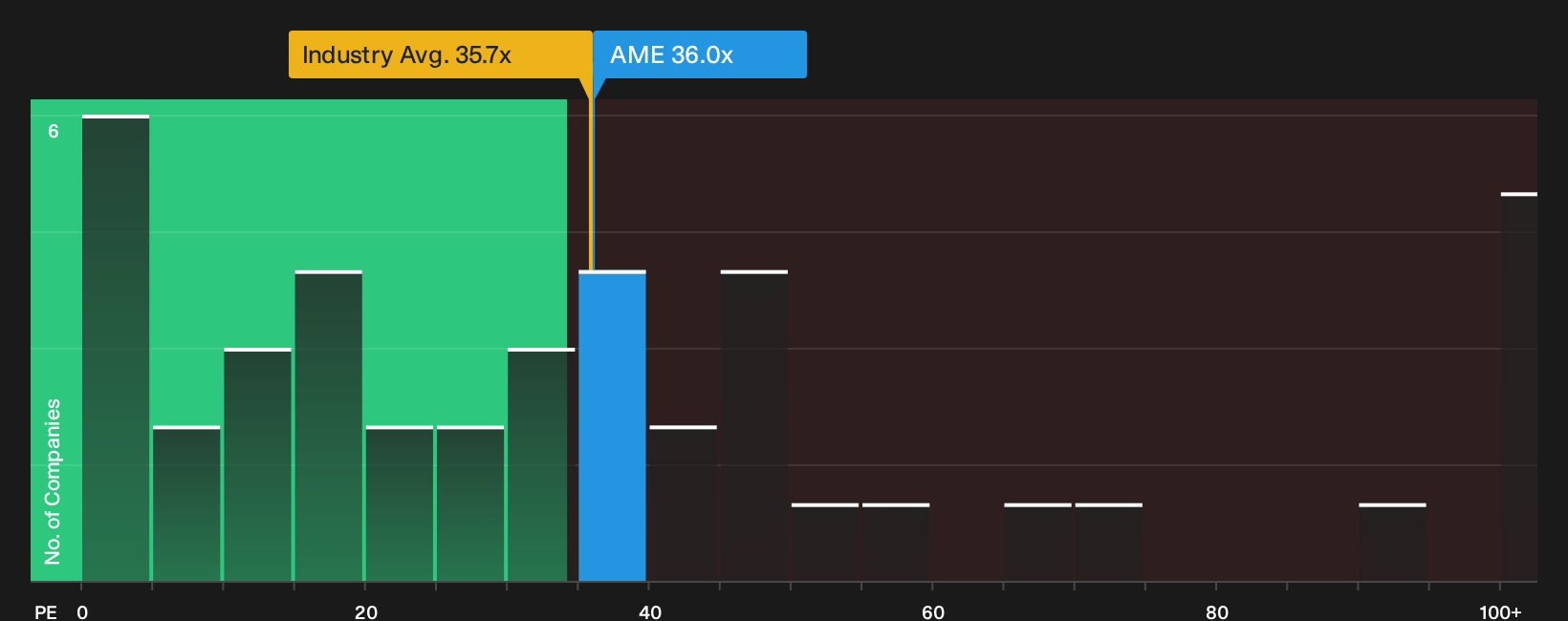Image resolution: width=1568 pixels, height=621 pixels.
Task: Select the bar between PE 10 and 15
Action: click(x=258, y=464)
